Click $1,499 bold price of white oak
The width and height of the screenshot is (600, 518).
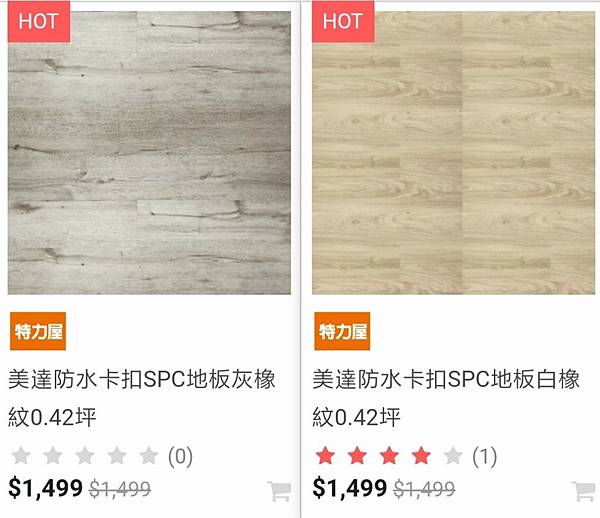(349, 488)
